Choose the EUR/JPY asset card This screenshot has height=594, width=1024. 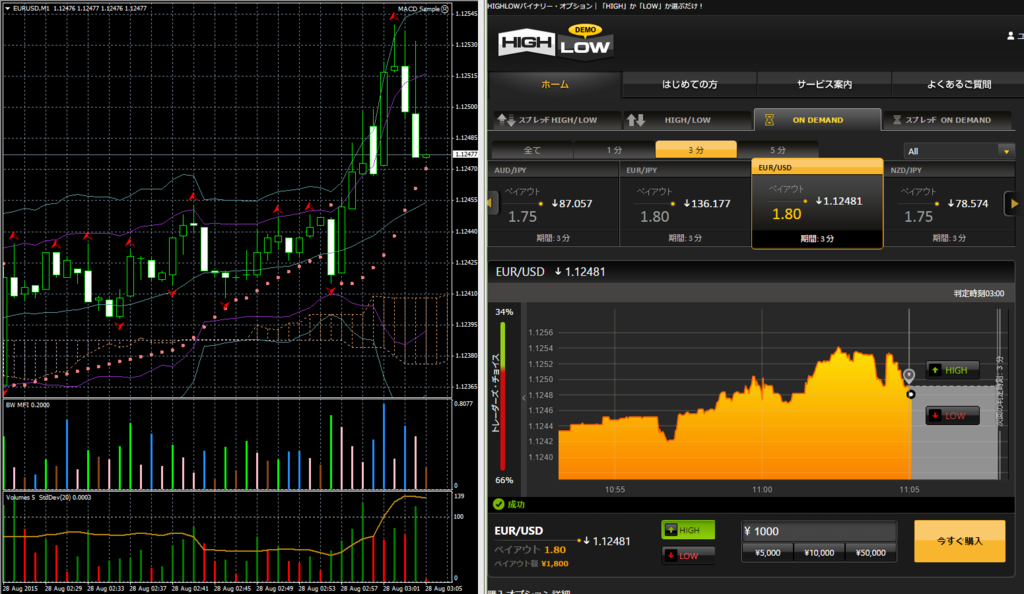[x=685, y=204]
